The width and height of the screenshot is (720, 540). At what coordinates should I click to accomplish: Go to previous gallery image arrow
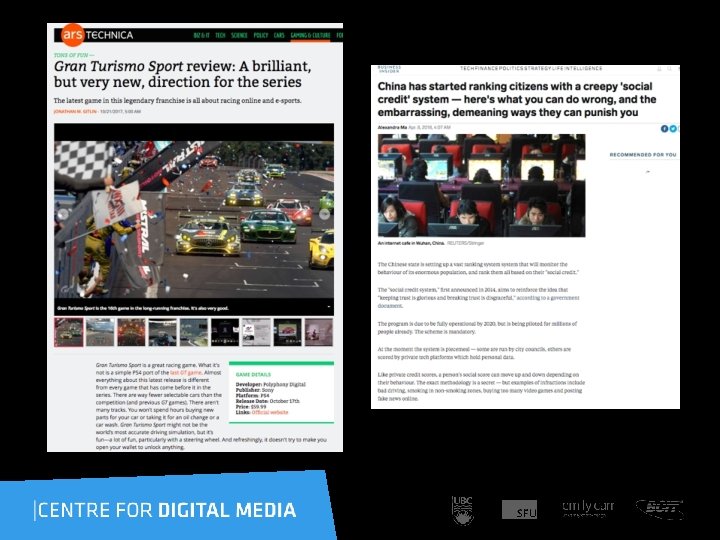[x=62, y=214]
